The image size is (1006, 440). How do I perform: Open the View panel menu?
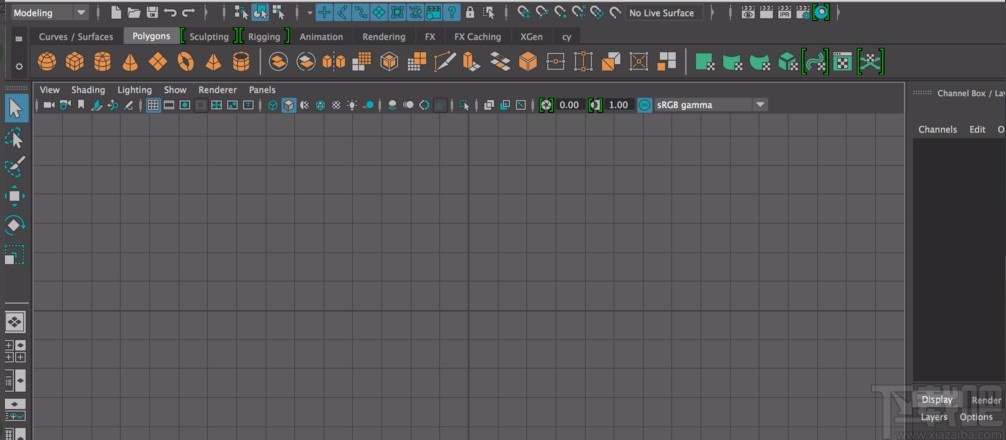[x=49, y=90]
